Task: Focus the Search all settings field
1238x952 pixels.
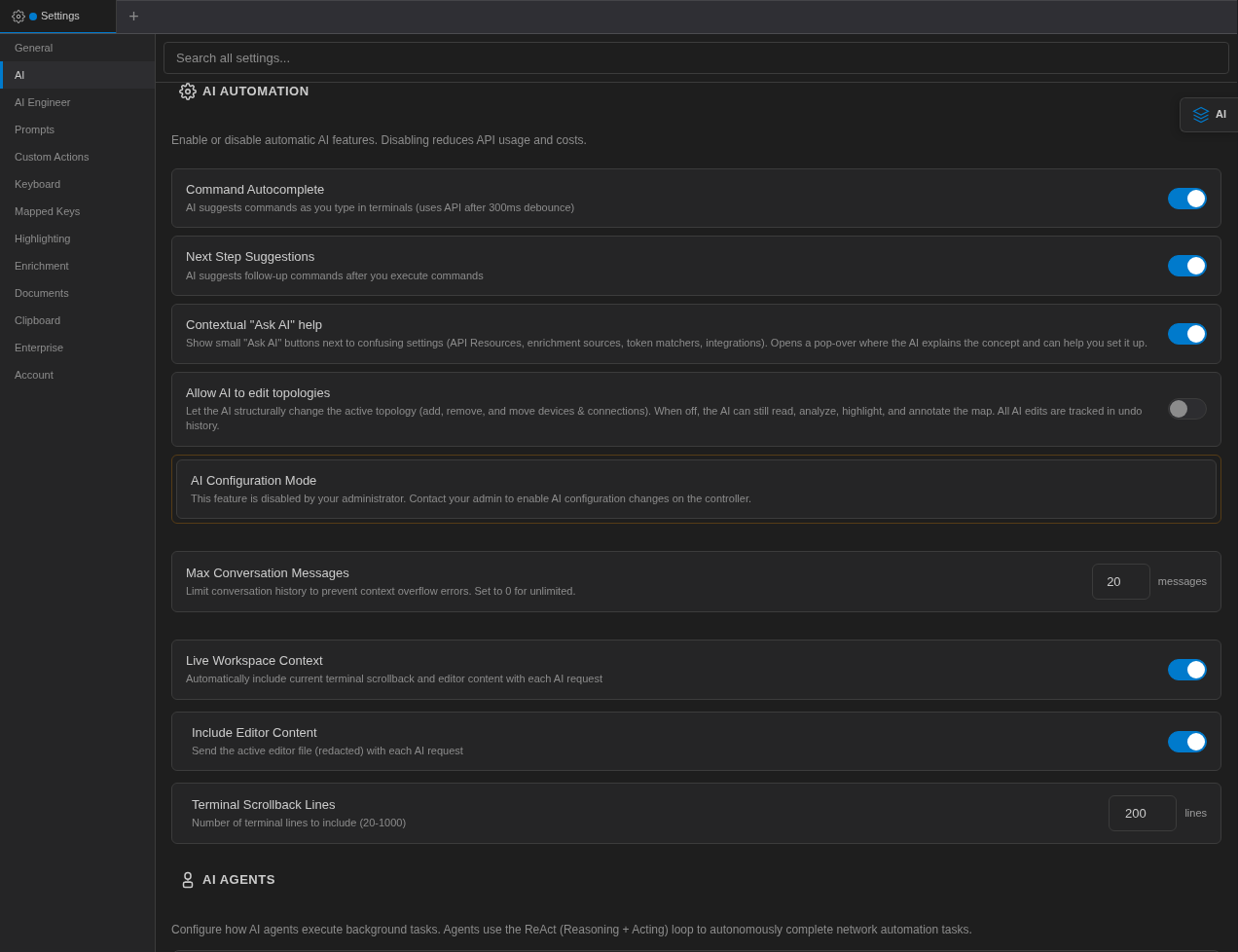Action: [696, 58]
